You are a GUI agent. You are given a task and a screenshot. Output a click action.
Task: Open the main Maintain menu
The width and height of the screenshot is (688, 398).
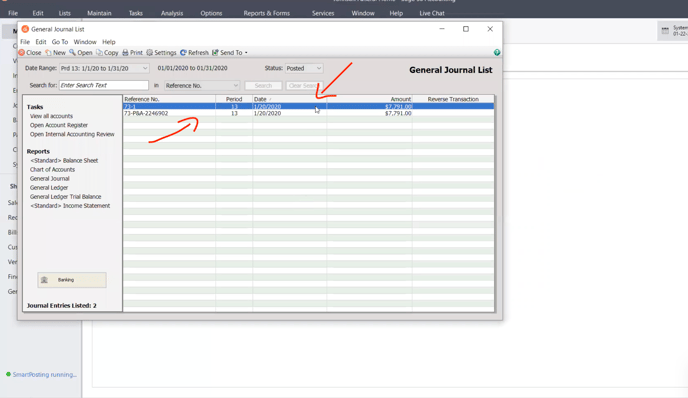[x=99, y=13]
